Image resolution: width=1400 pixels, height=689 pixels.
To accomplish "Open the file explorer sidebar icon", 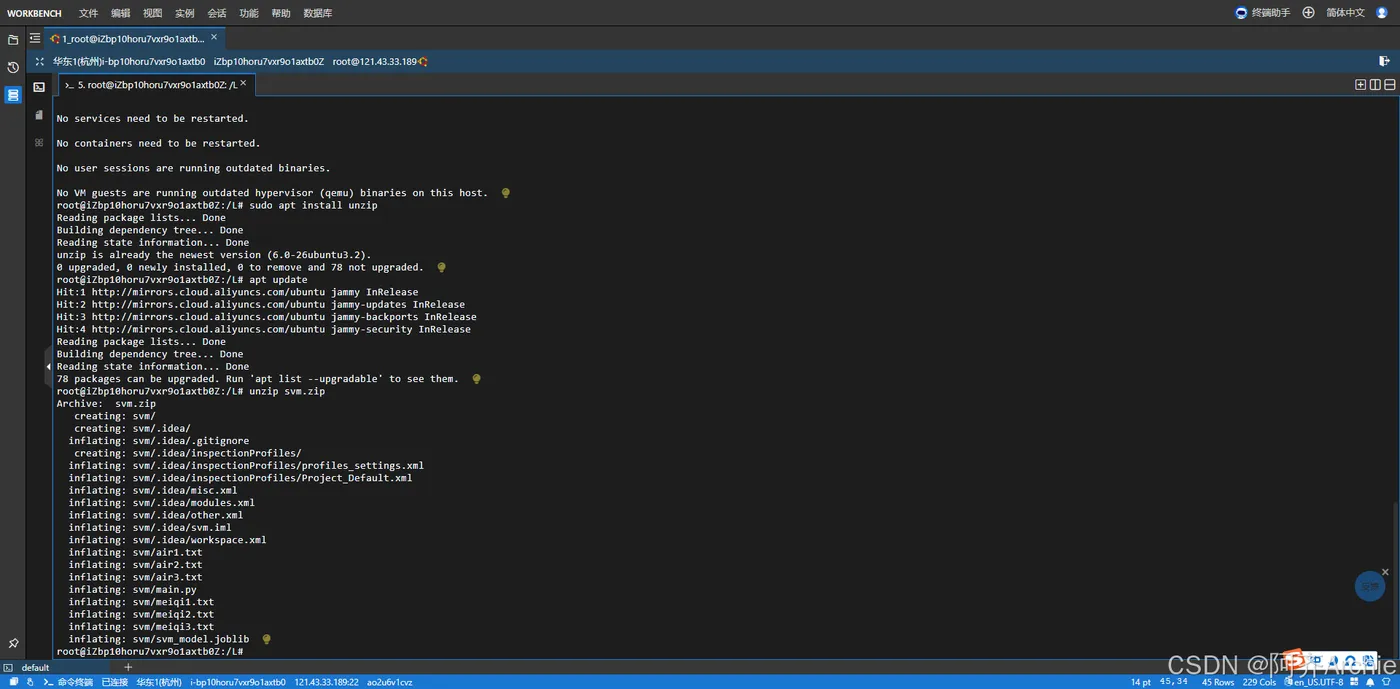I will [13, 40].
